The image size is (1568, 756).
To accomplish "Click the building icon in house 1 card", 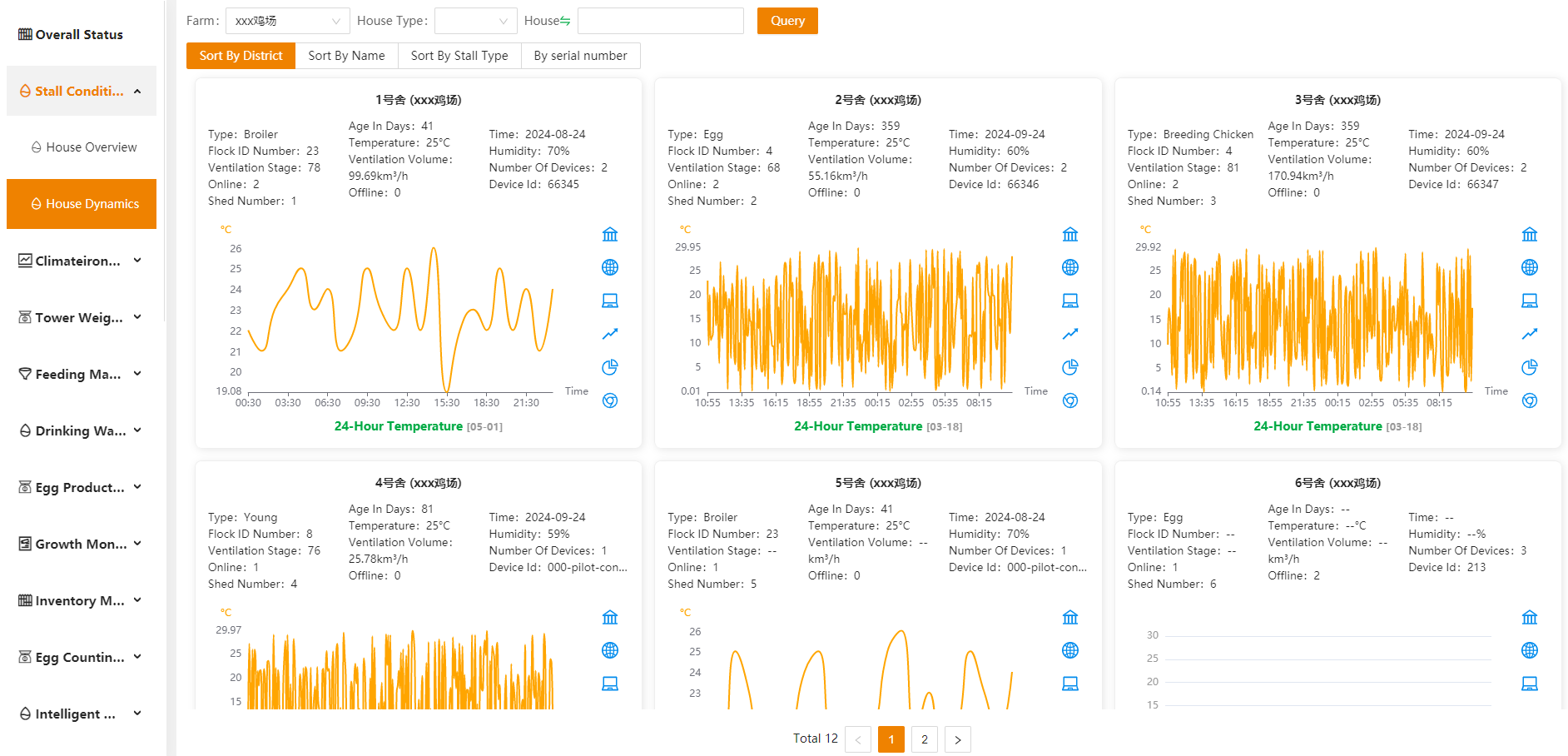I will pyautogui.click(x=610, y=234).
